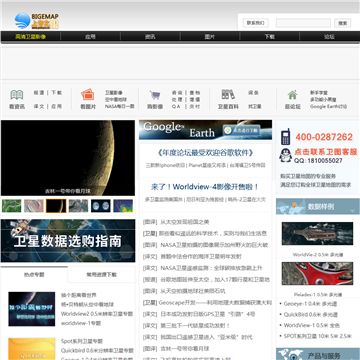
Task: Open the 看图片 orange photos icon
Action: point(88,94)
